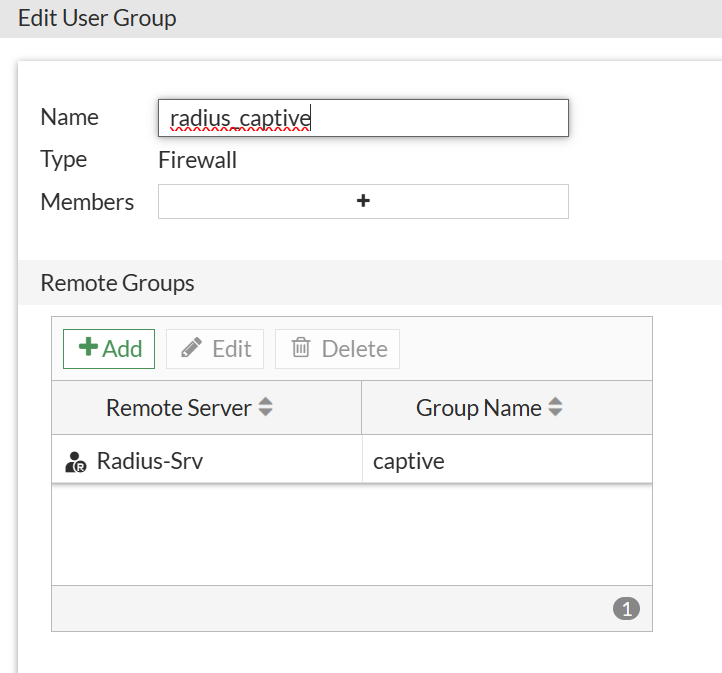Click empty table area below Radius-Srv row
Image resolution: width=722 pixels, height=673 pixels.
click(x=350, y=535)
